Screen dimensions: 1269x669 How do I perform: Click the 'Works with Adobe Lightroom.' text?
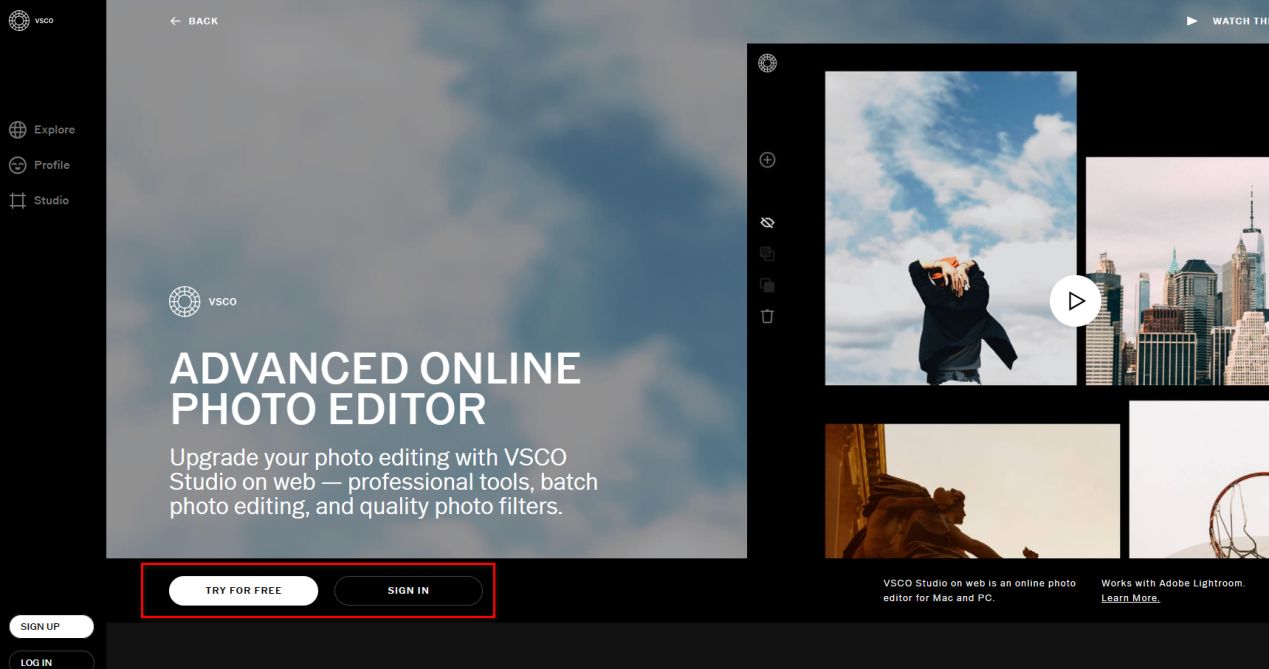point(1172,583)
